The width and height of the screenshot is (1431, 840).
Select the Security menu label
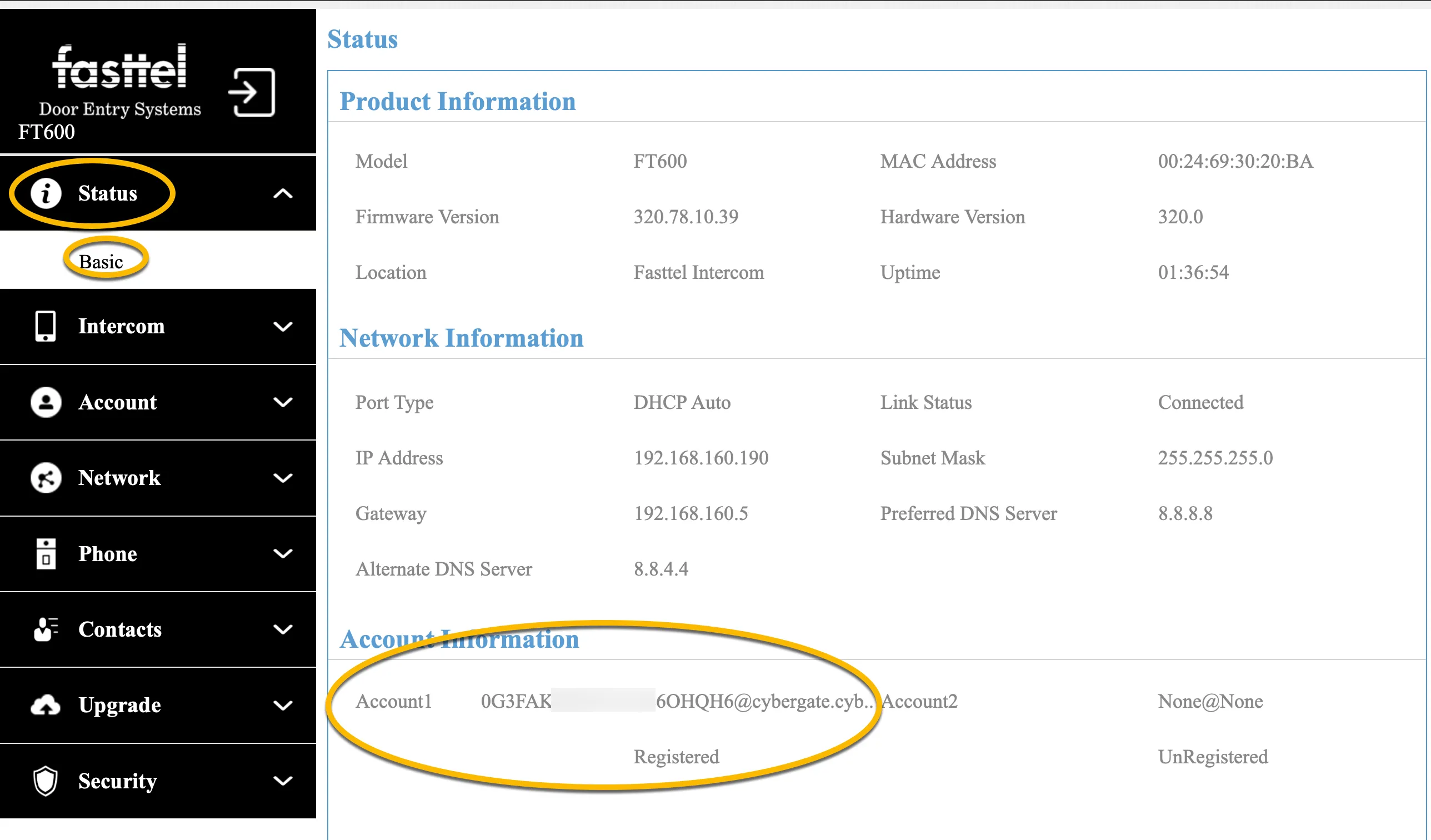click(x=118, y=781)
